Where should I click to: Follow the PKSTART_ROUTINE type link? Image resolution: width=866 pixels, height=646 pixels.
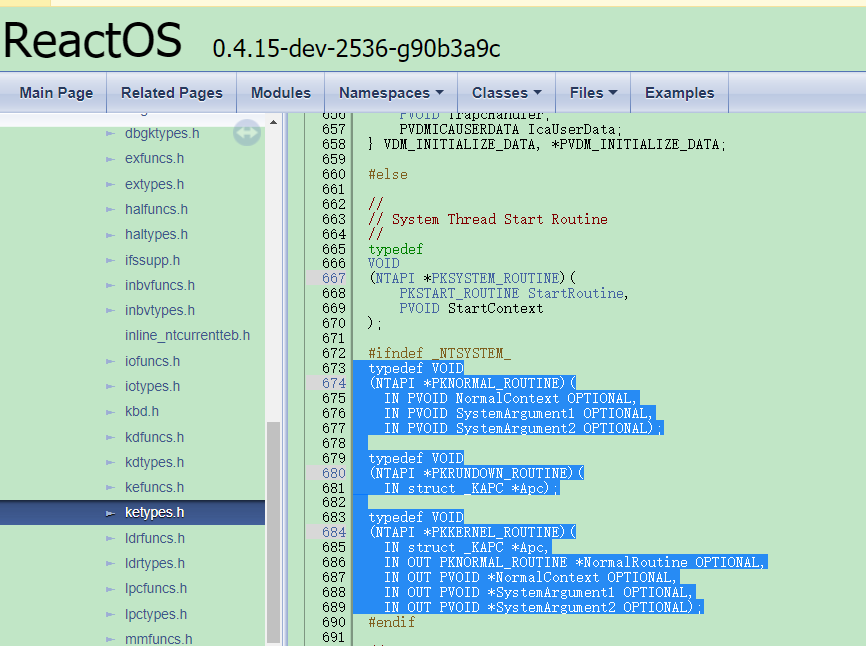coord(459,293)
